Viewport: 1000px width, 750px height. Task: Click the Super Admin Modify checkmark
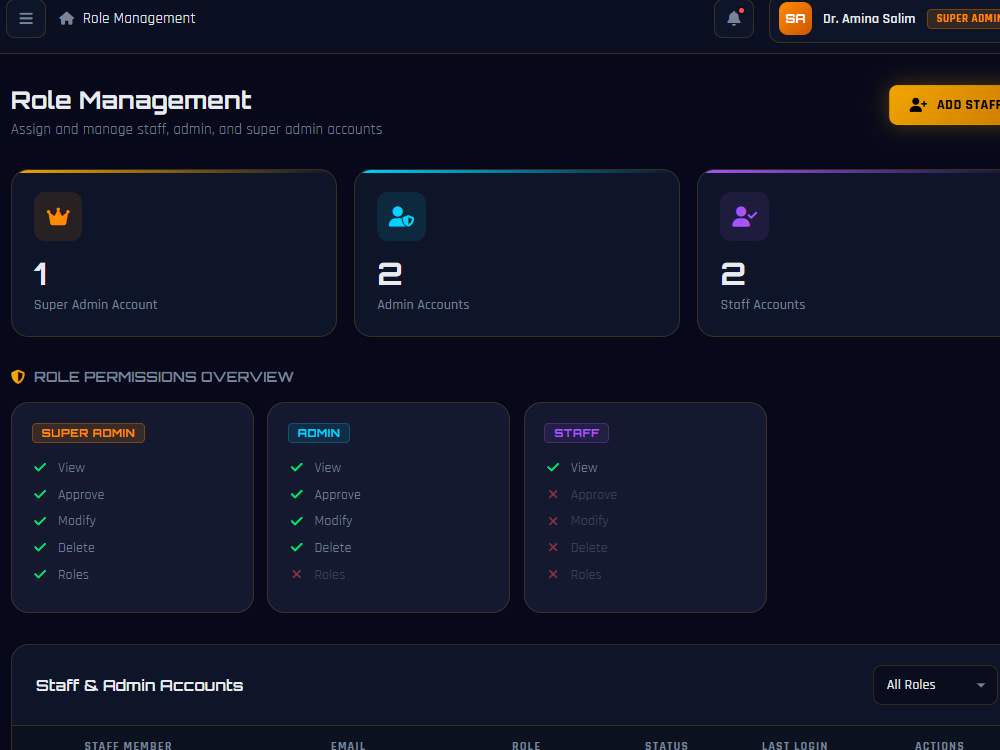(x=40, y=521)
